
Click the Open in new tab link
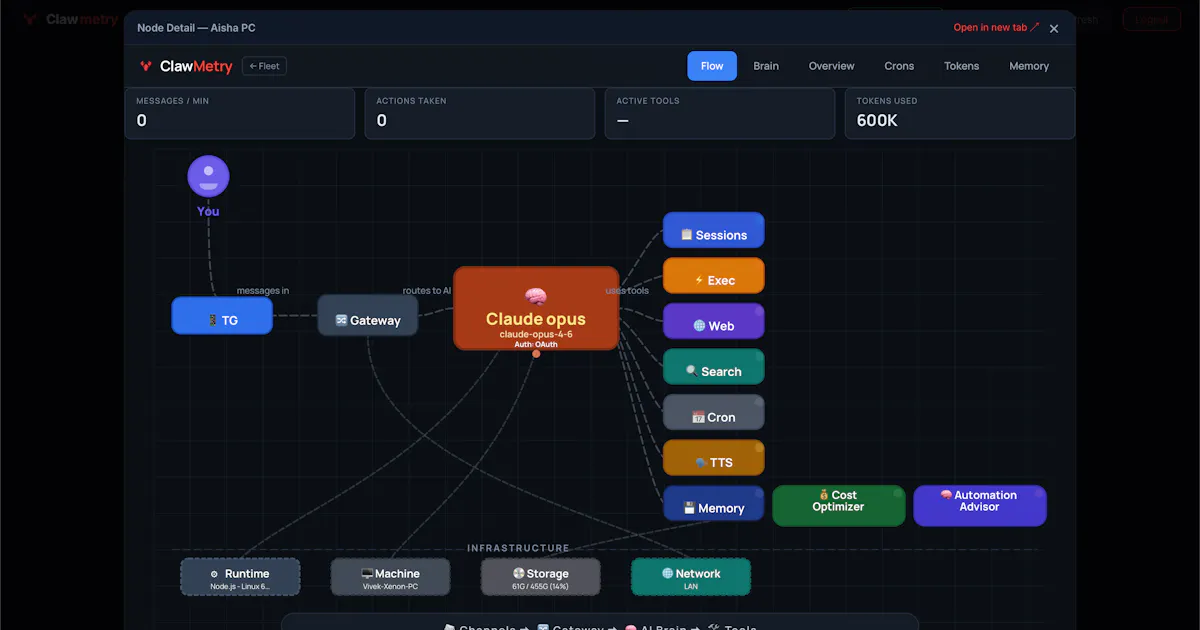996,28
